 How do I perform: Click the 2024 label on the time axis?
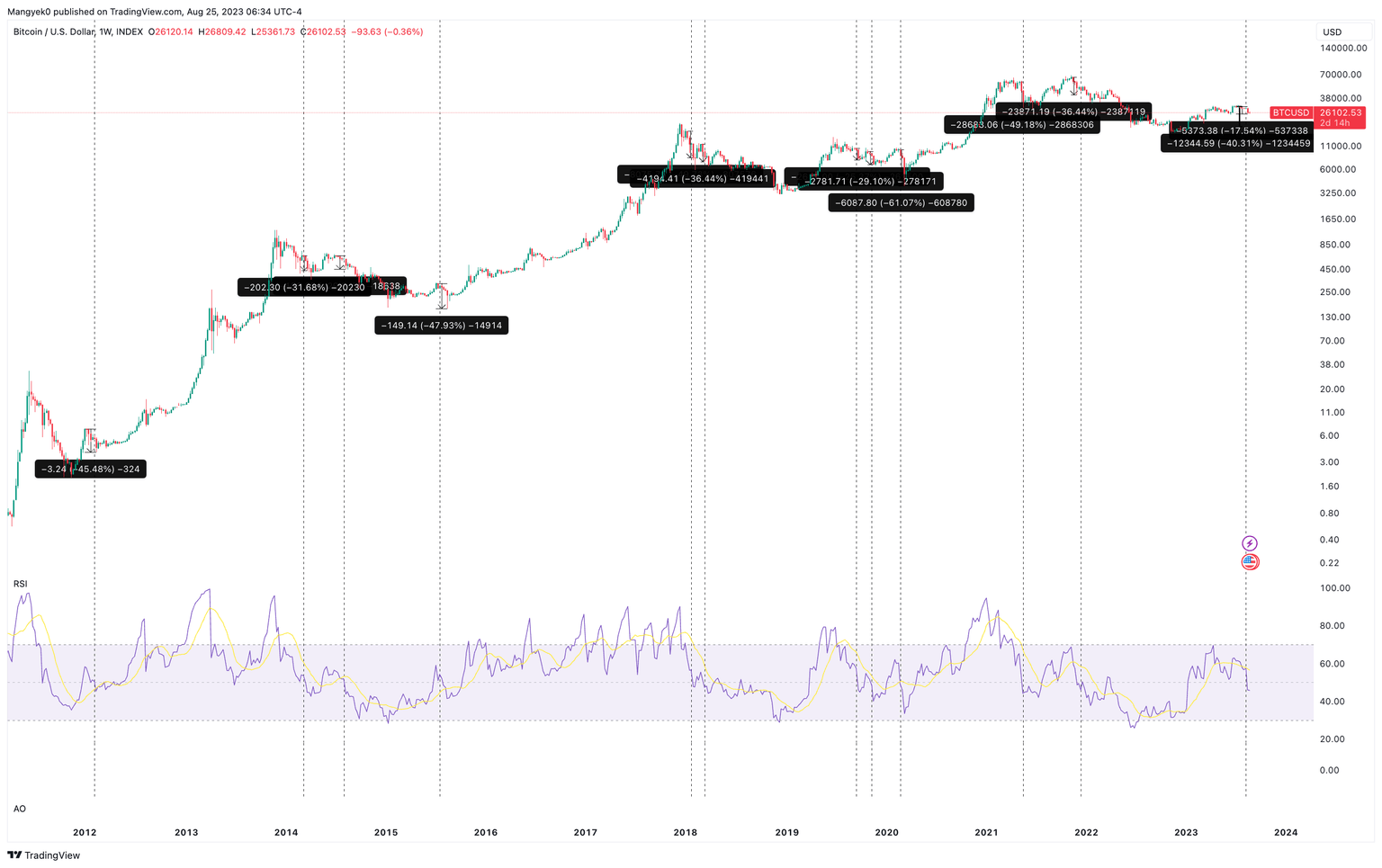pos(1287,832)
